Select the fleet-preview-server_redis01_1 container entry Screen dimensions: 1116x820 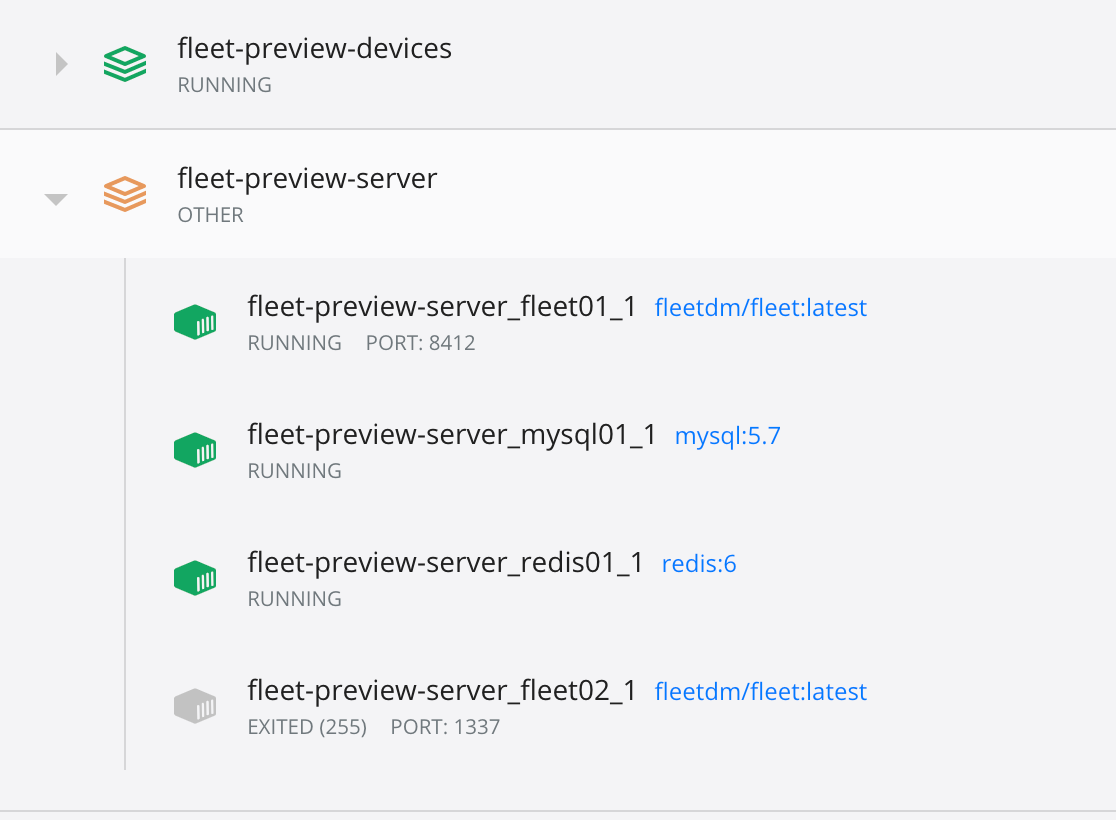443,563
